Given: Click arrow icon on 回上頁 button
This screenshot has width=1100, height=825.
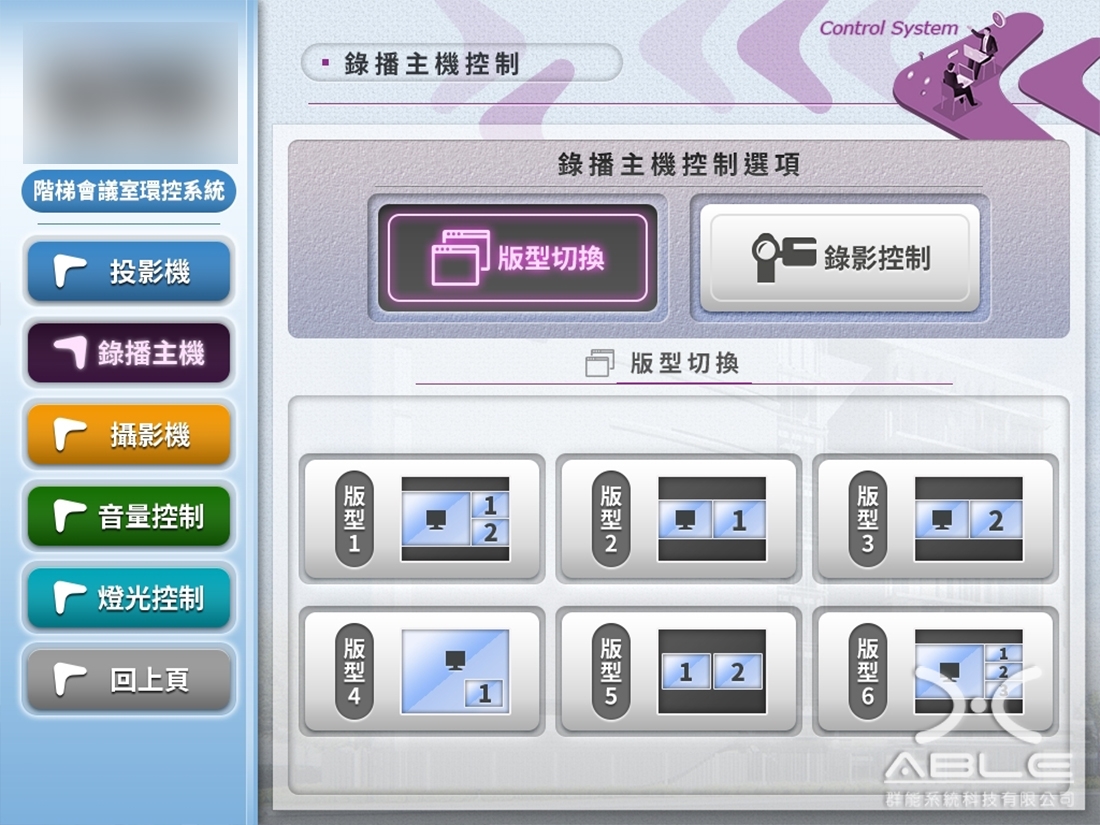Looking at the screenshot, I should pyautogui.click(x=70, y=679).
